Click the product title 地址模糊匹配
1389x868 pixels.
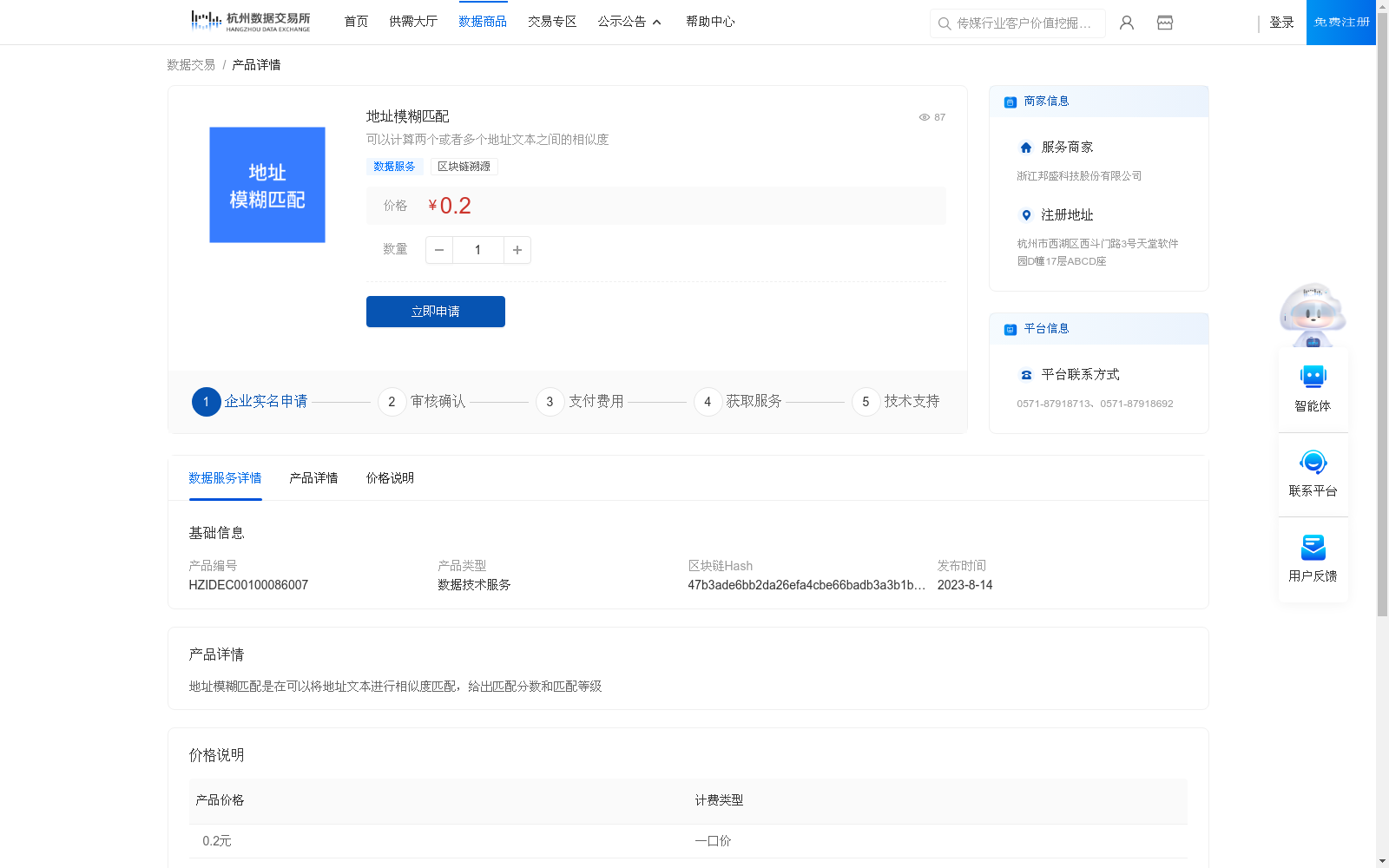(407, 116)
